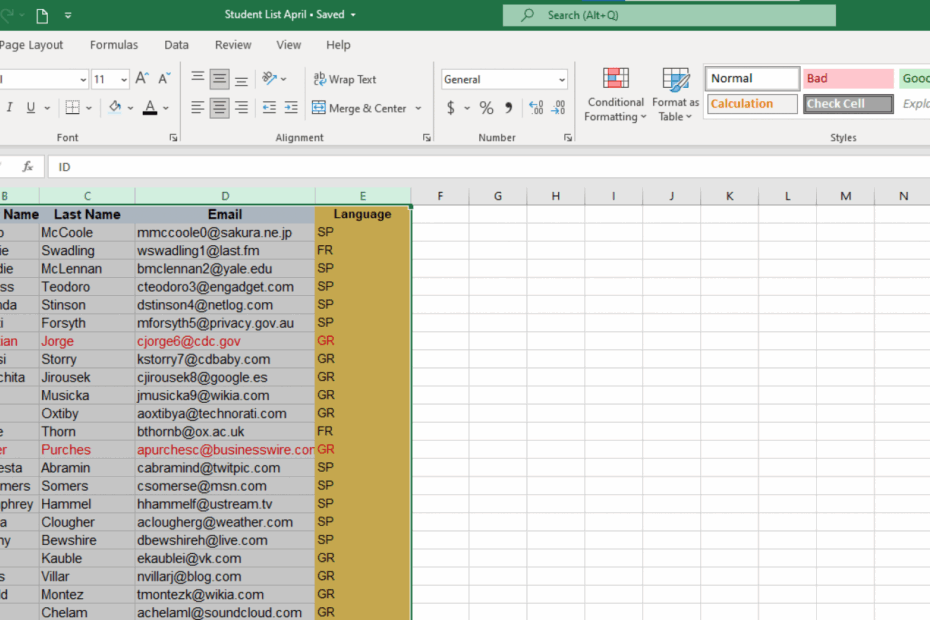Open the Borders dropdown arrow

pos(89,108)
